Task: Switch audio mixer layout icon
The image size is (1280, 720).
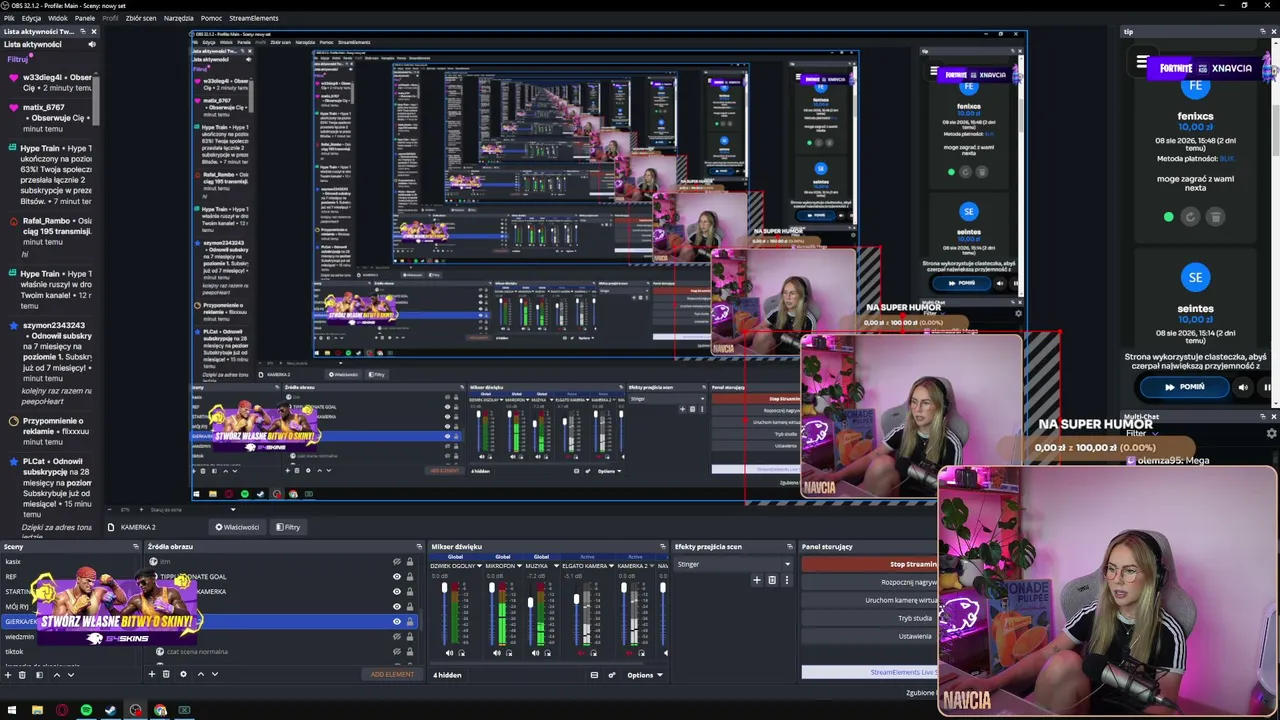Action: (594, 675)
